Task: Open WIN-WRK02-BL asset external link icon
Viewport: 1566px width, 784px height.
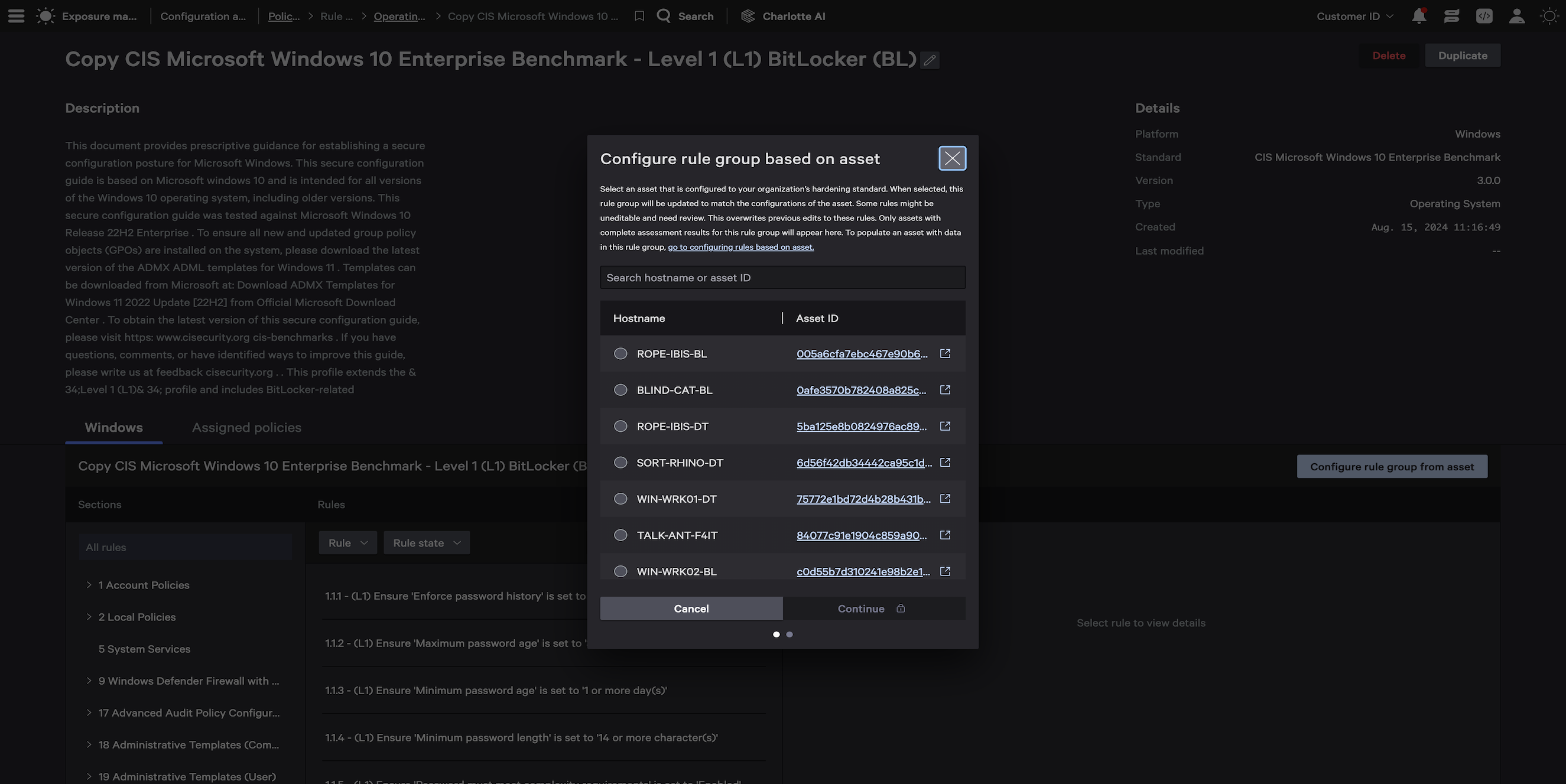Action: [946, 571]
